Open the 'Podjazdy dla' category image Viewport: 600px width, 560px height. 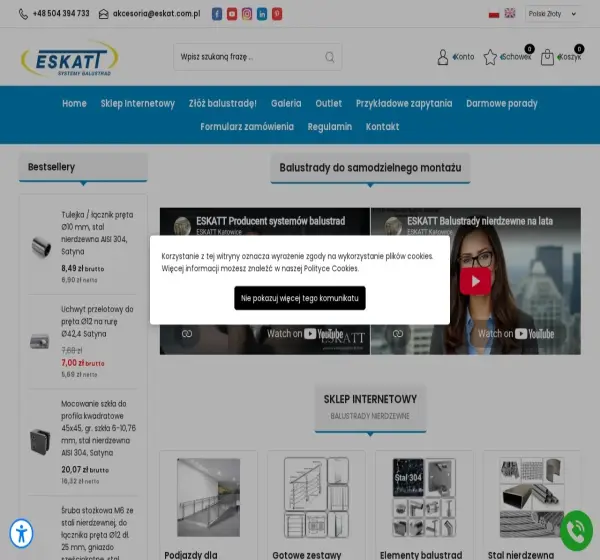(209, 497)
